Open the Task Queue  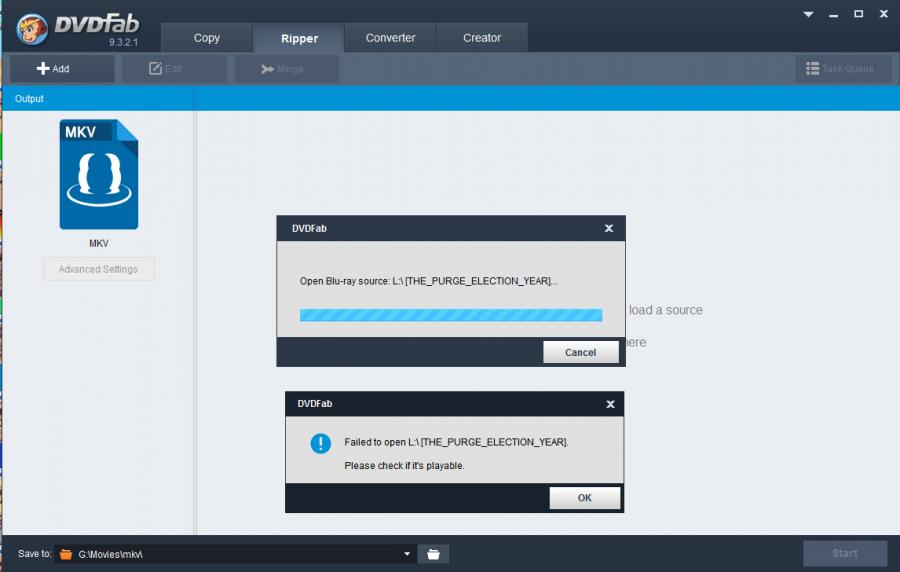coord(843,69)
